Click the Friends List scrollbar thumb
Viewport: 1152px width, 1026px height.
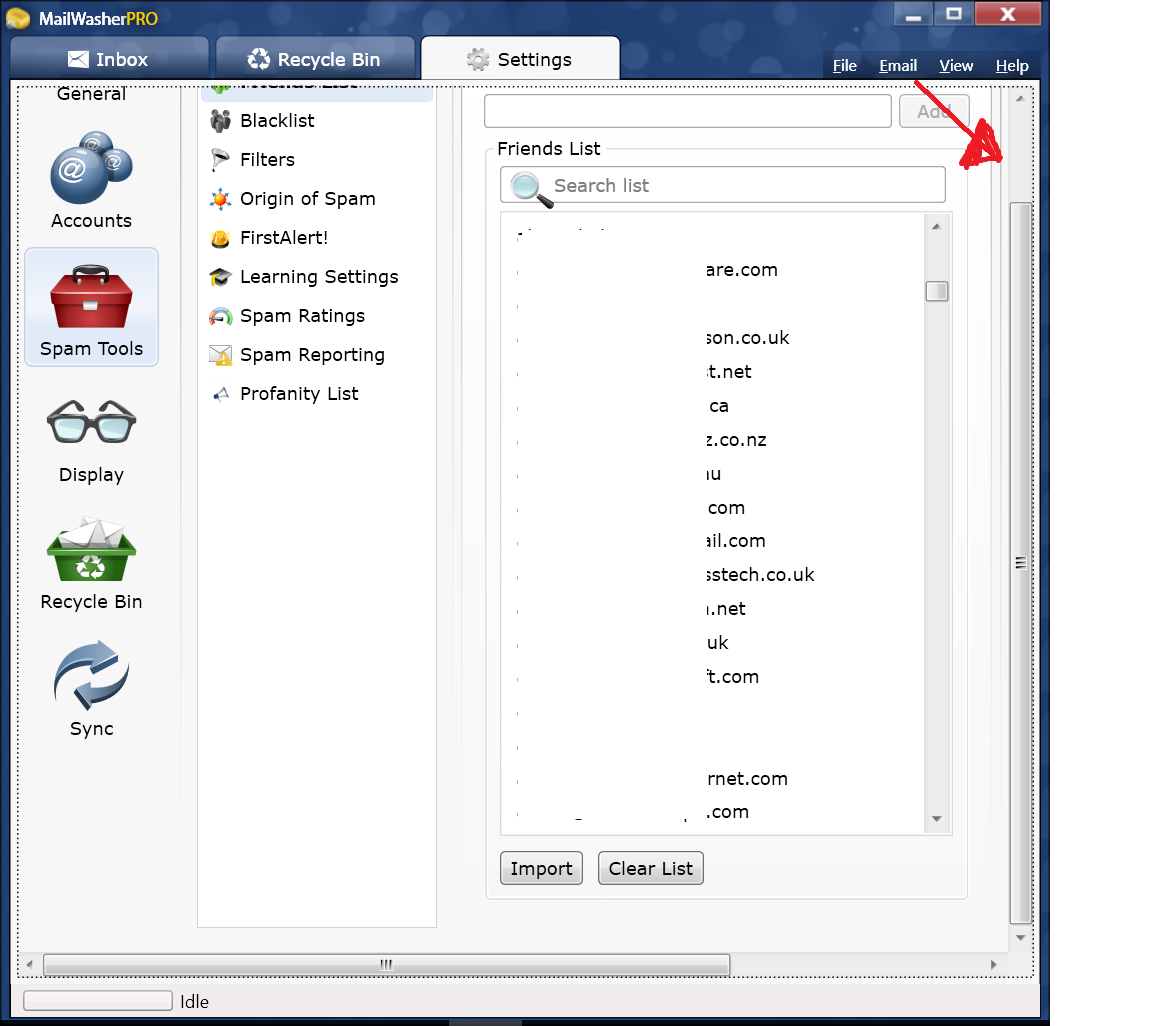tap(937, 292)
